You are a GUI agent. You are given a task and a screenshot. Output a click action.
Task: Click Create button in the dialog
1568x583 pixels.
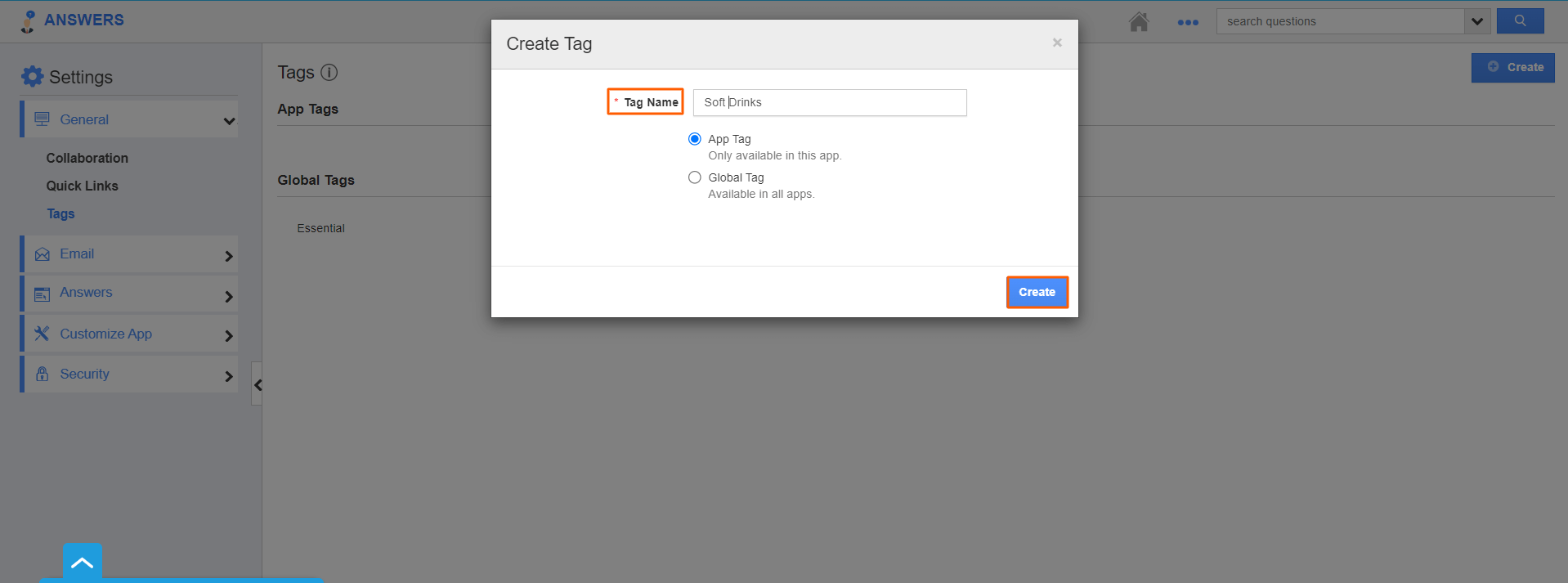point(1037,292)
